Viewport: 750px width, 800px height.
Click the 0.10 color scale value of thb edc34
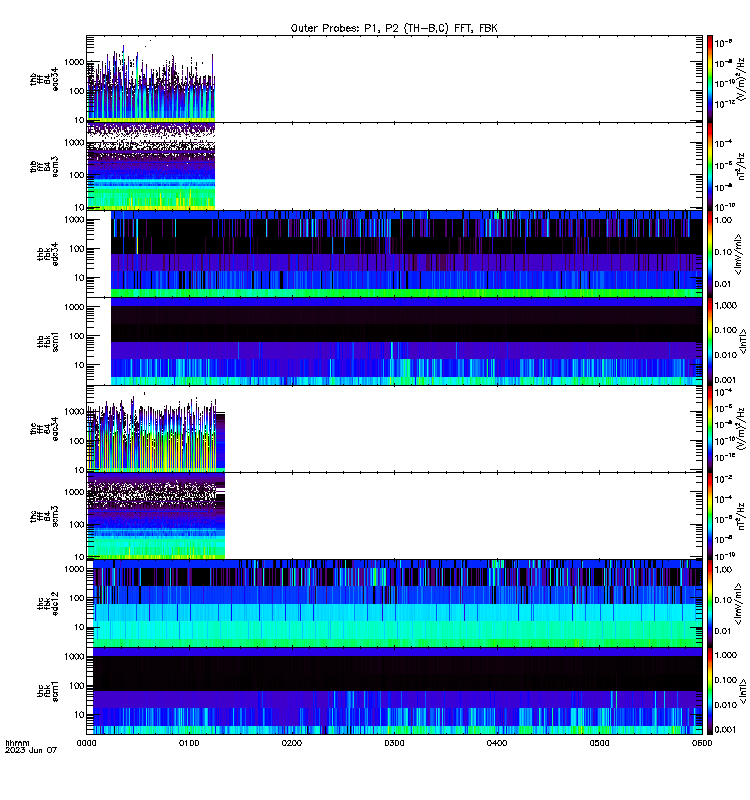tap(723, 252)
